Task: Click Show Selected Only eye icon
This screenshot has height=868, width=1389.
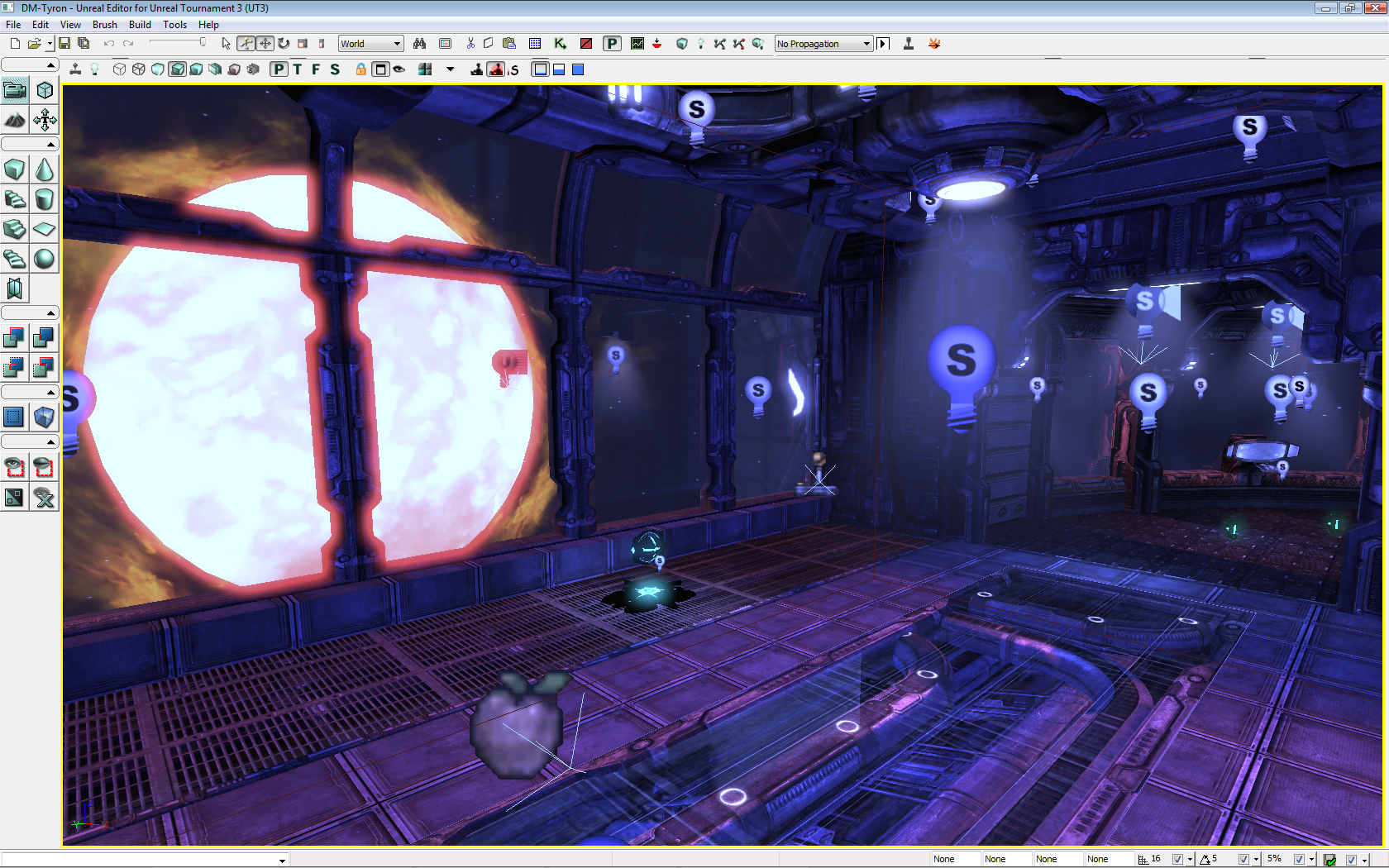Action: (x=15, y=467)
